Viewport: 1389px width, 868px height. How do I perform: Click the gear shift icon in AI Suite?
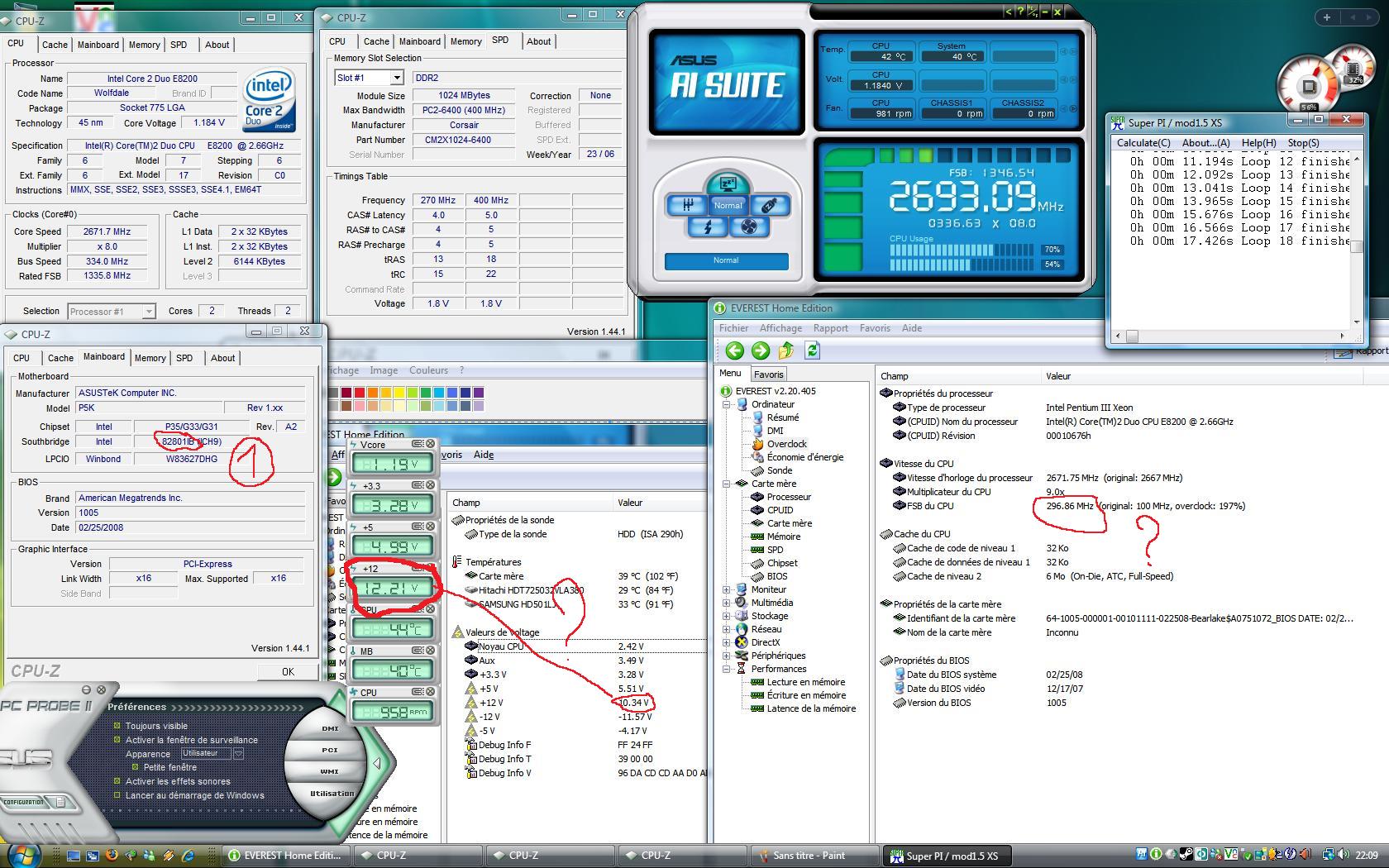click(687, 205)
